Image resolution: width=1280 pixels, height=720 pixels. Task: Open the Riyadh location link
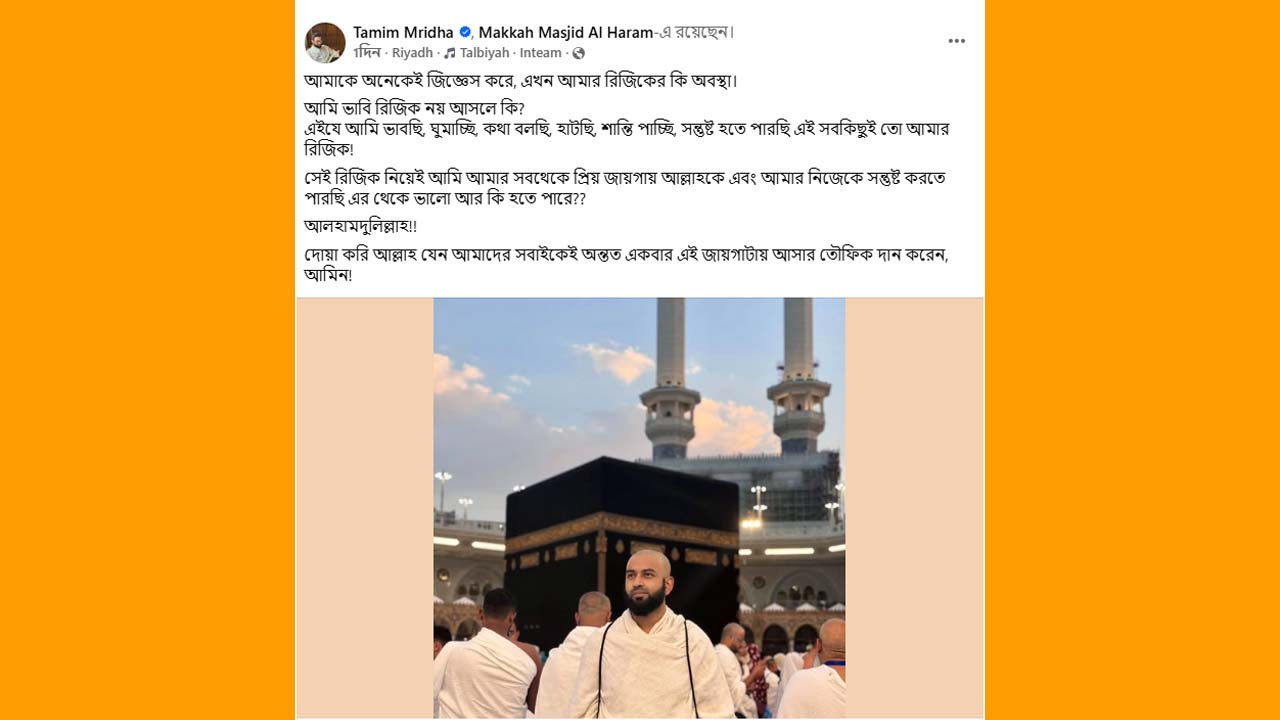click(412, 53)
